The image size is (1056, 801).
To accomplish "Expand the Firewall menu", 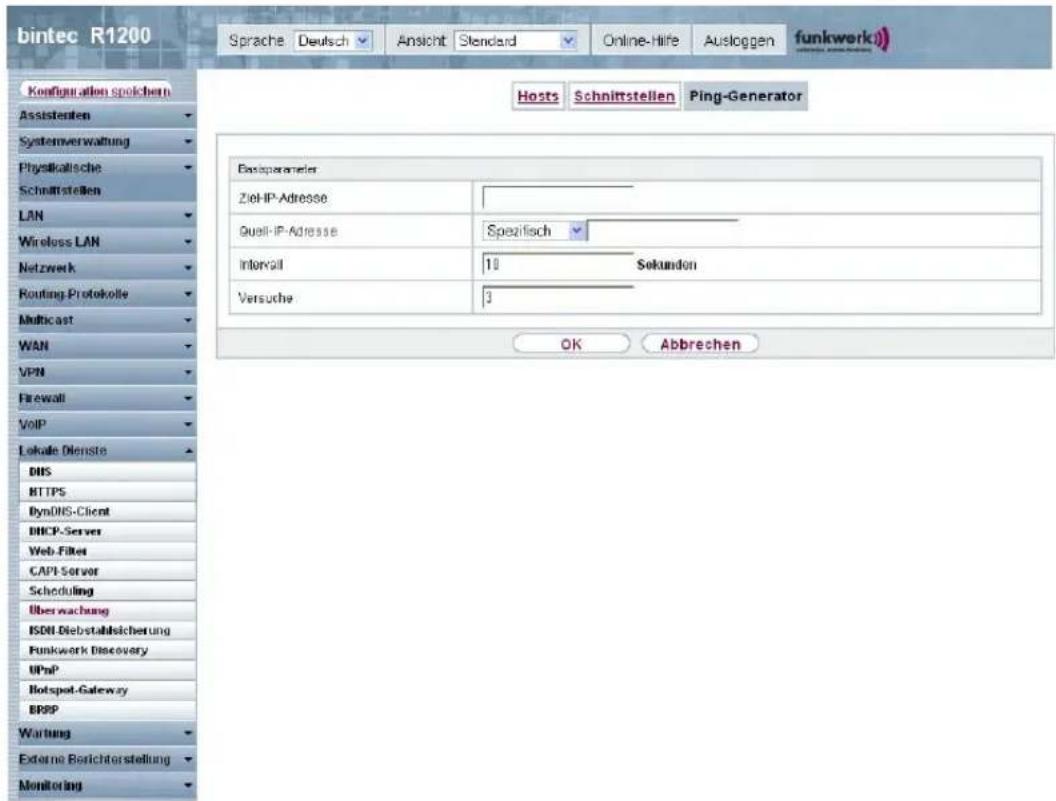I will pos(105,398).
